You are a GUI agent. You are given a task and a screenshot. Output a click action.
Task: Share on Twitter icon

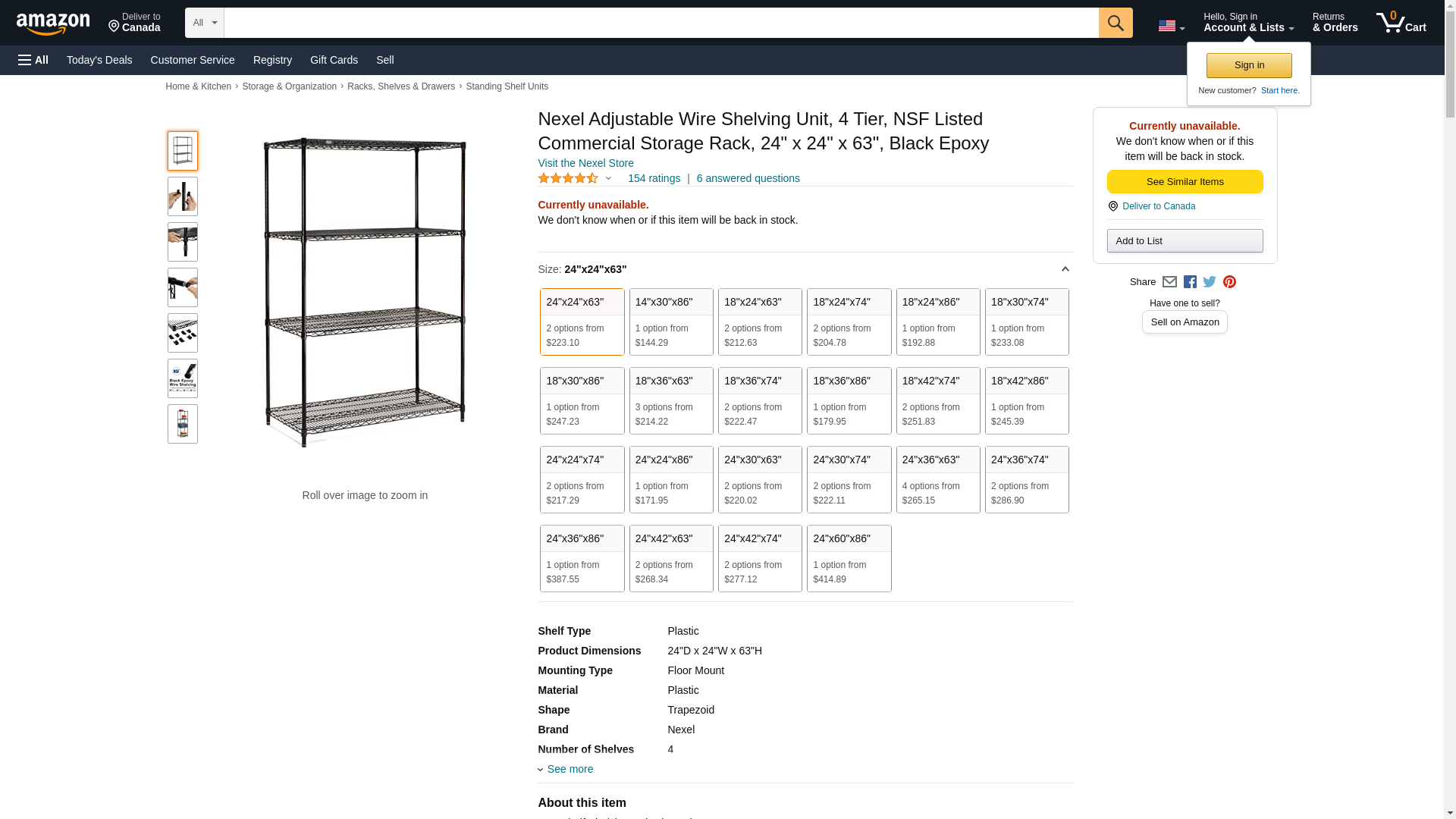(x=1210, y=282)
